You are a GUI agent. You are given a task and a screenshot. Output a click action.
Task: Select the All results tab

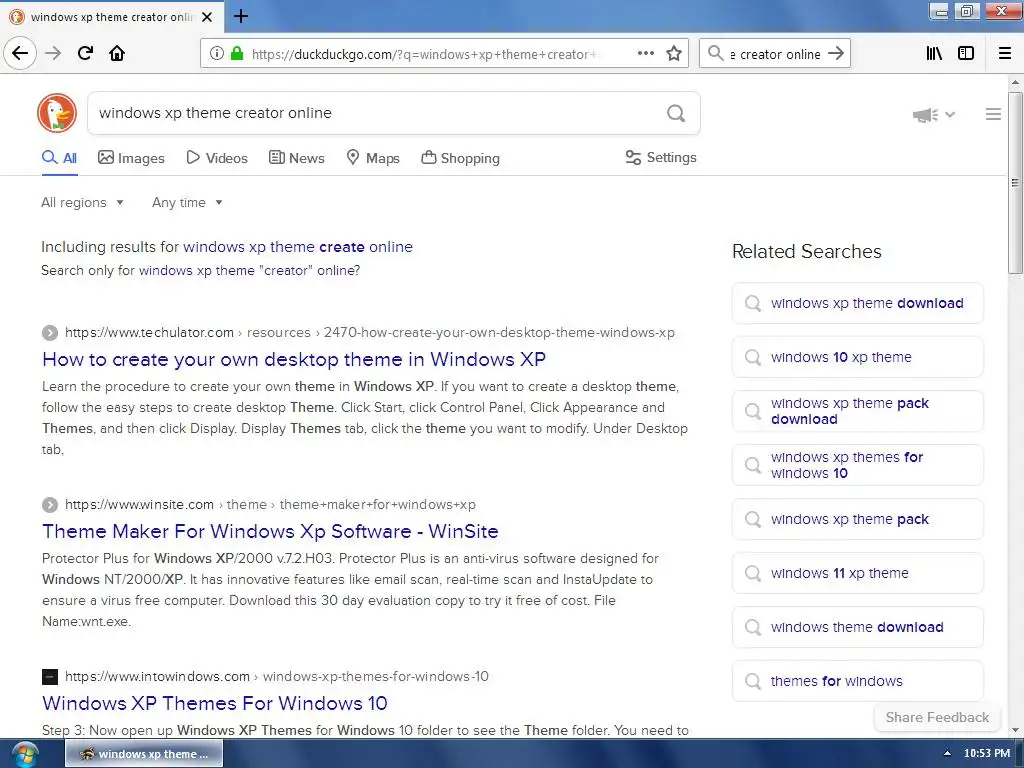59,158
